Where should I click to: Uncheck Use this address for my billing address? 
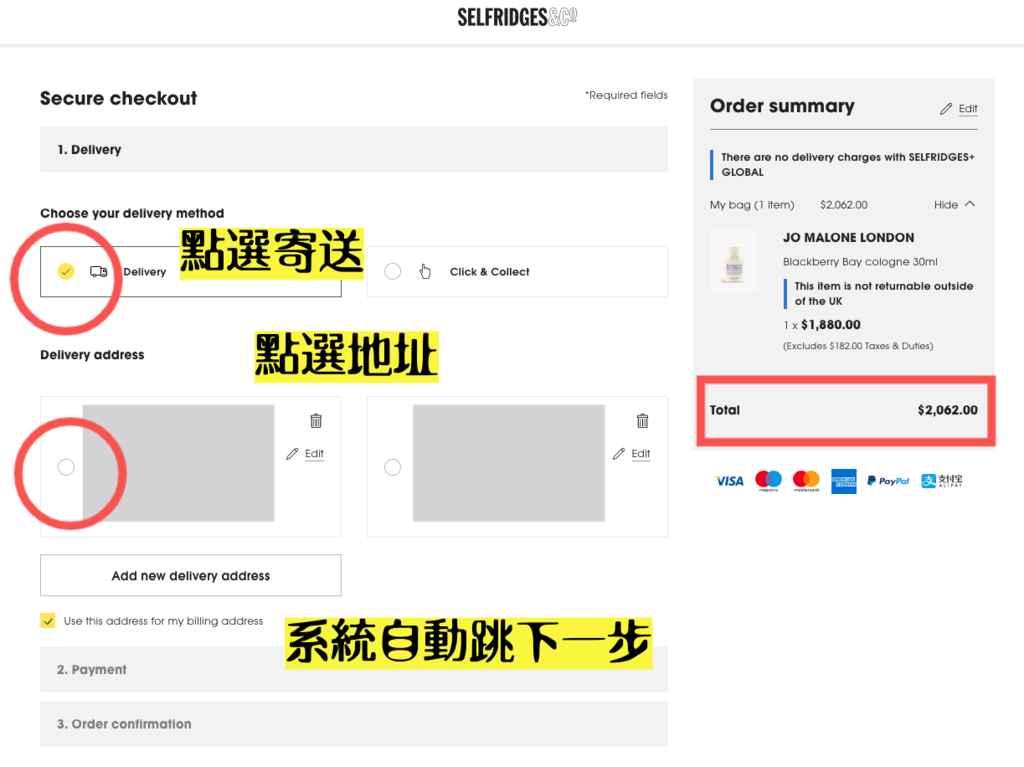48,621
